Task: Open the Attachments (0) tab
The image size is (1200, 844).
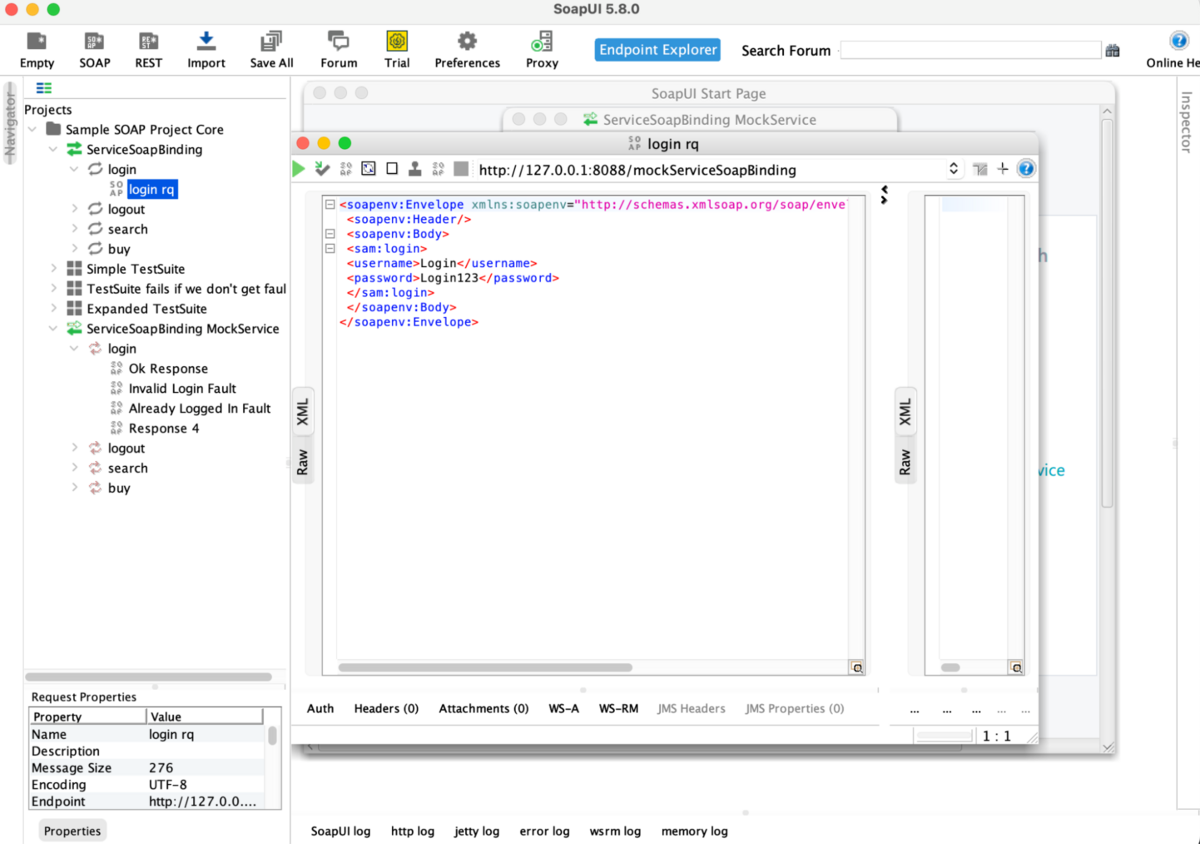Action: coord(484,708)
